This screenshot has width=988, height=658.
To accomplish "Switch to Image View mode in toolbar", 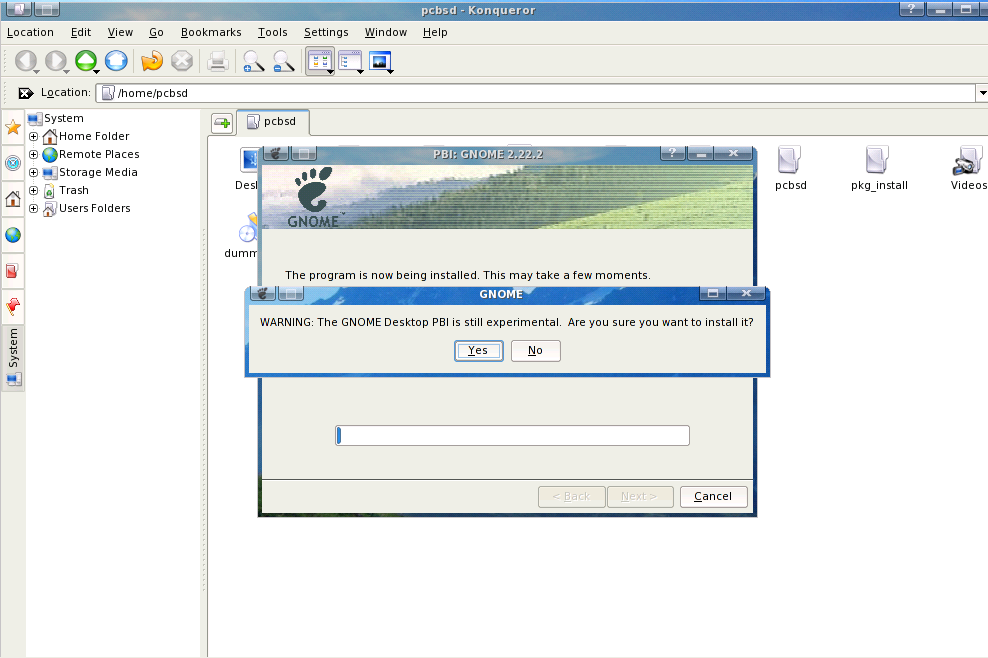I will tap(381, 62).
